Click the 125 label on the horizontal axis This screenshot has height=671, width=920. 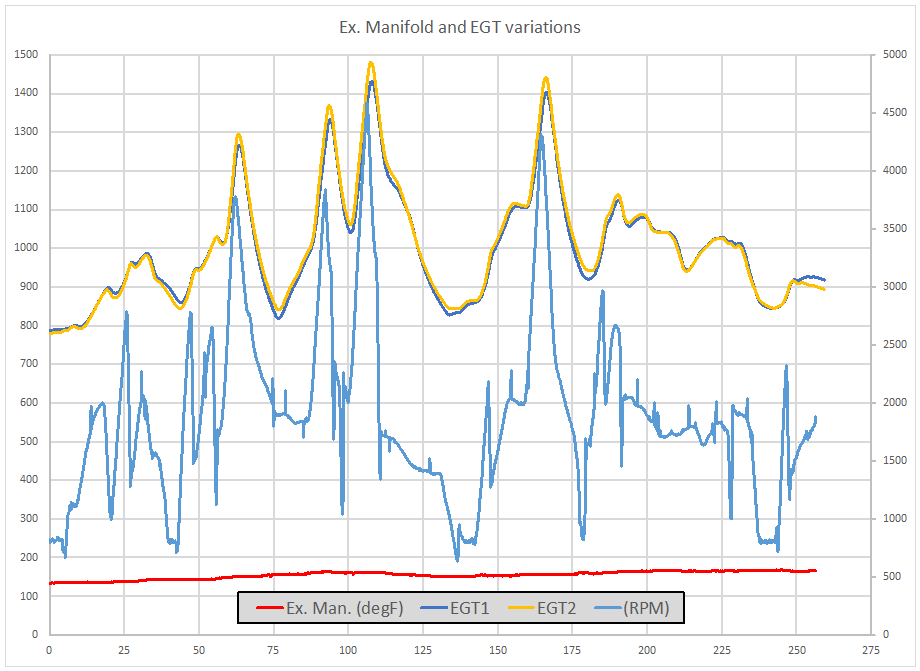tap(422, 648)
